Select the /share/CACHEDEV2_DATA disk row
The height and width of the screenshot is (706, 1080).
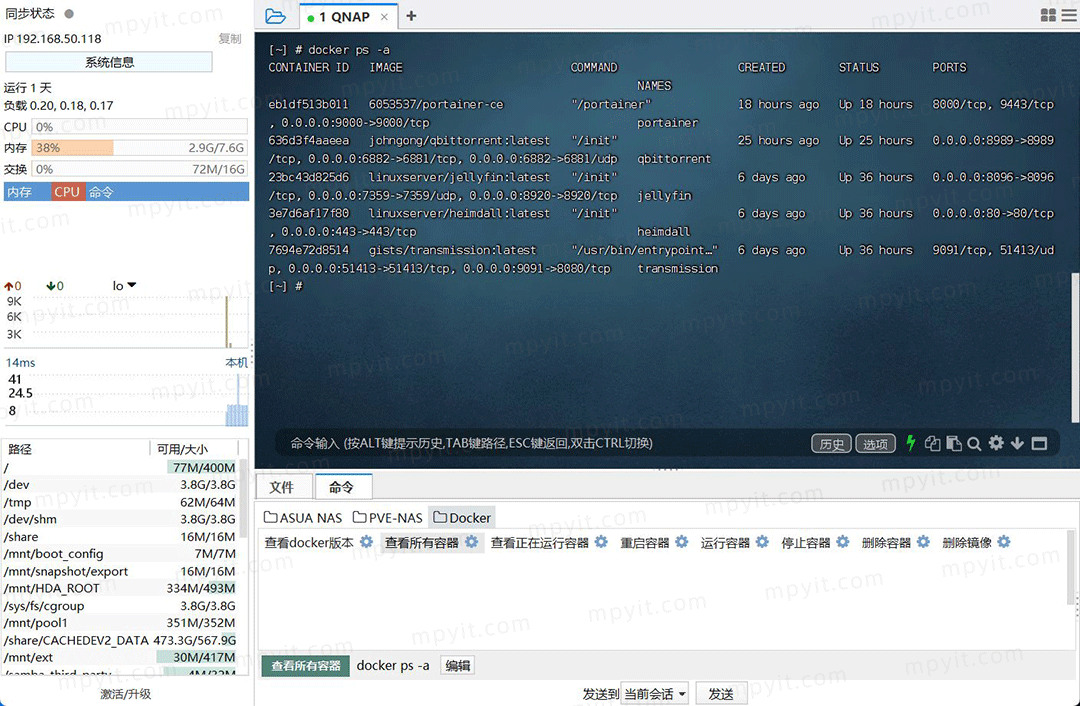tap(120, 640)
